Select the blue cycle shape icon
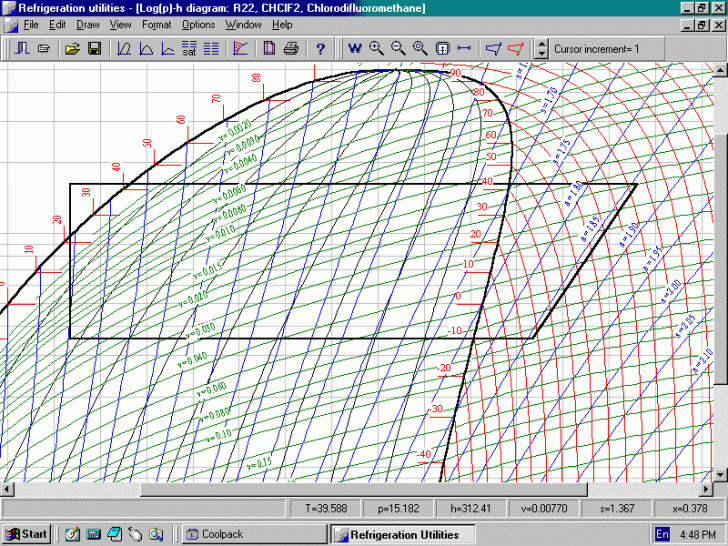Screen dimensions: 728x546 click(x=493, y=48)
